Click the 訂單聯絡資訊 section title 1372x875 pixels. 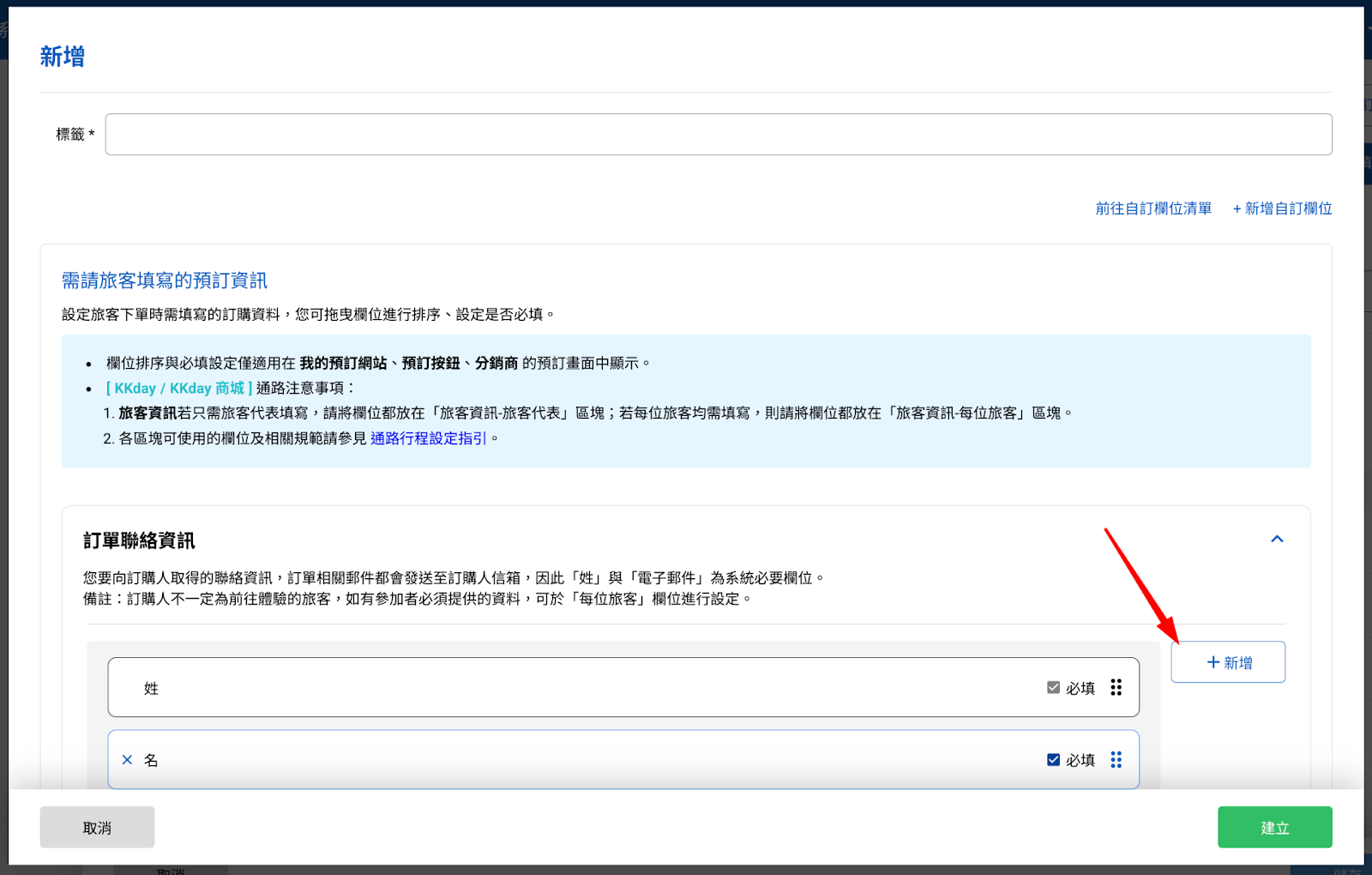139,540
